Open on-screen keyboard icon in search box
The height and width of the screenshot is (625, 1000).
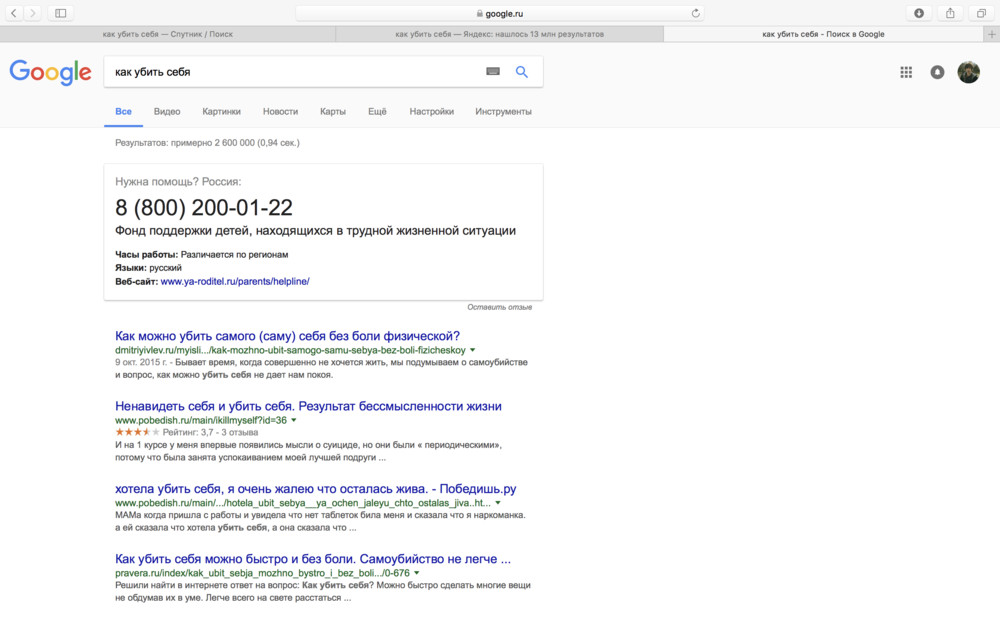pos(493,71)
